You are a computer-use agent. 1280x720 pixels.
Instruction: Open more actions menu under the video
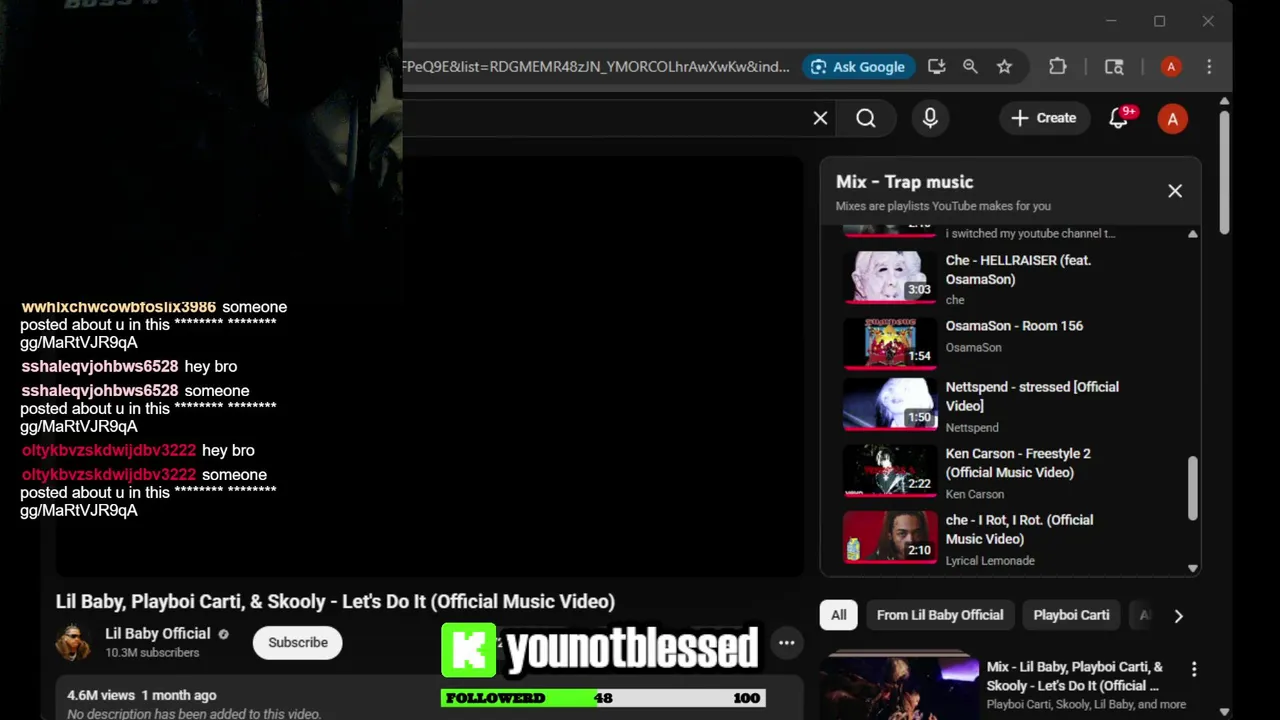click(787, 643)
